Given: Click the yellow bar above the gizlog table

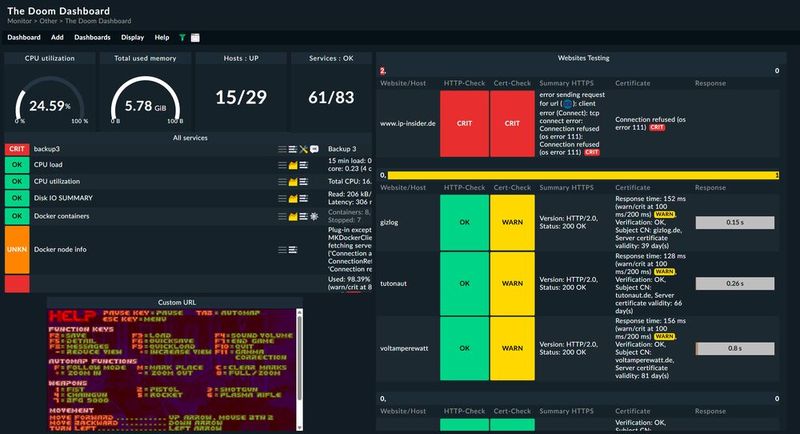Looking at the screenshot, I should click(583, 175).
